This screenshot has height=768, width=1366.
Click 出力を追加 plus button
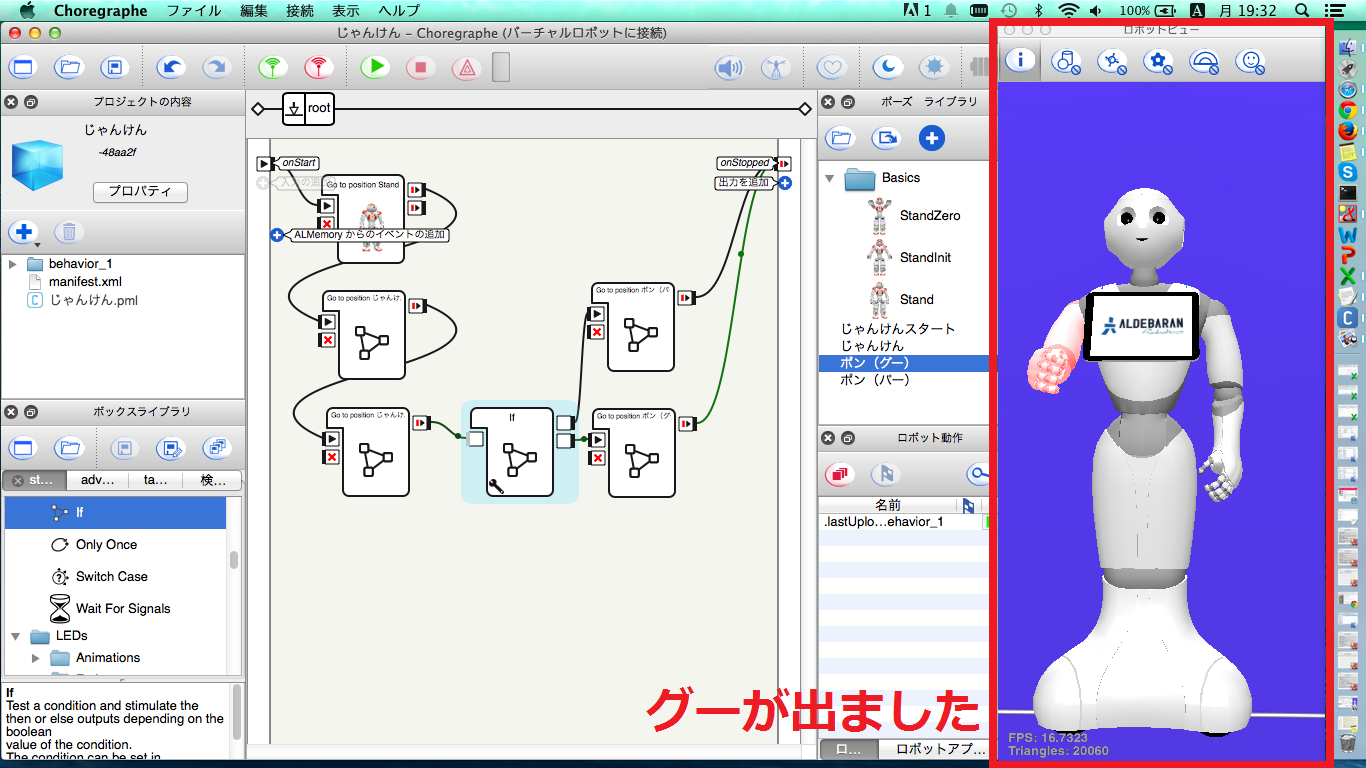click(785, 183)
